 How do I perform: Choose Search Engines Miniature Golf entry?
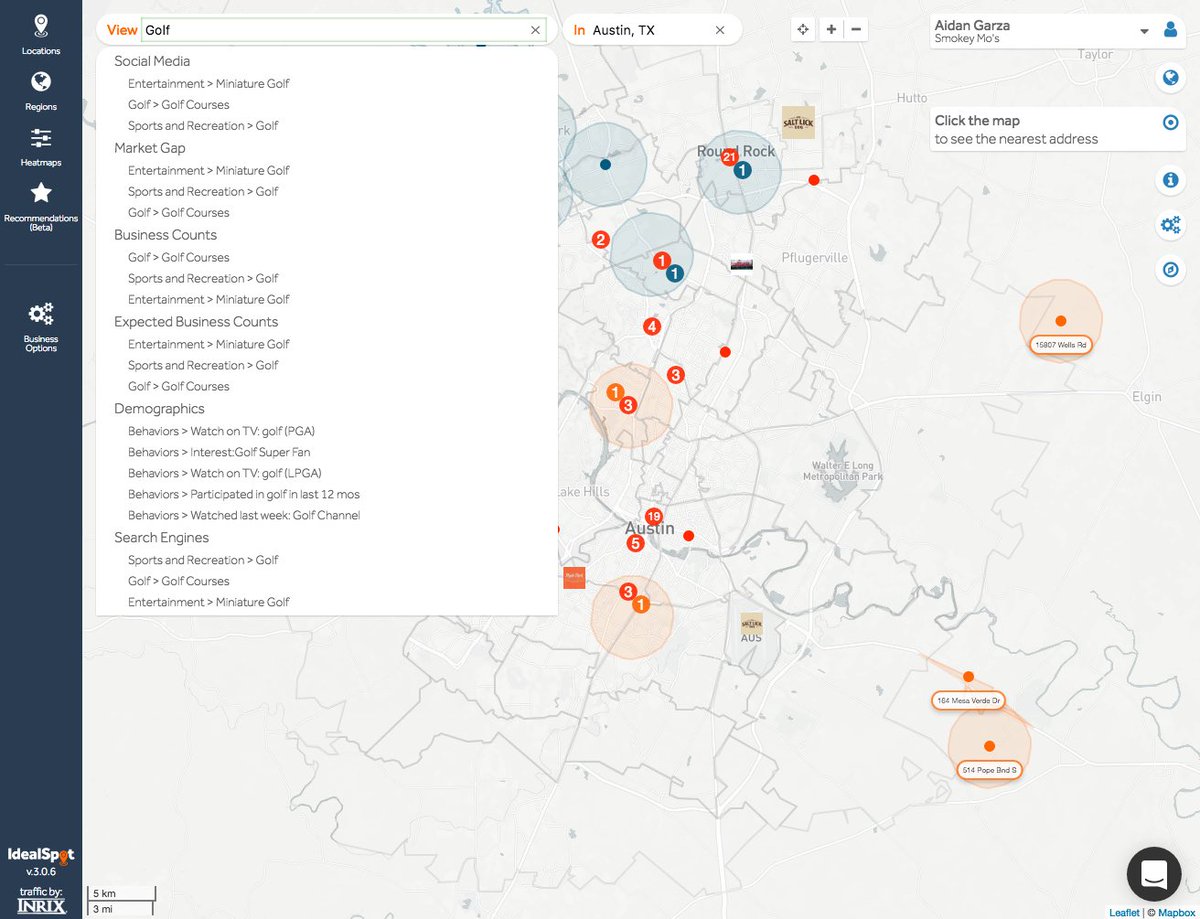tap(209, 601)
